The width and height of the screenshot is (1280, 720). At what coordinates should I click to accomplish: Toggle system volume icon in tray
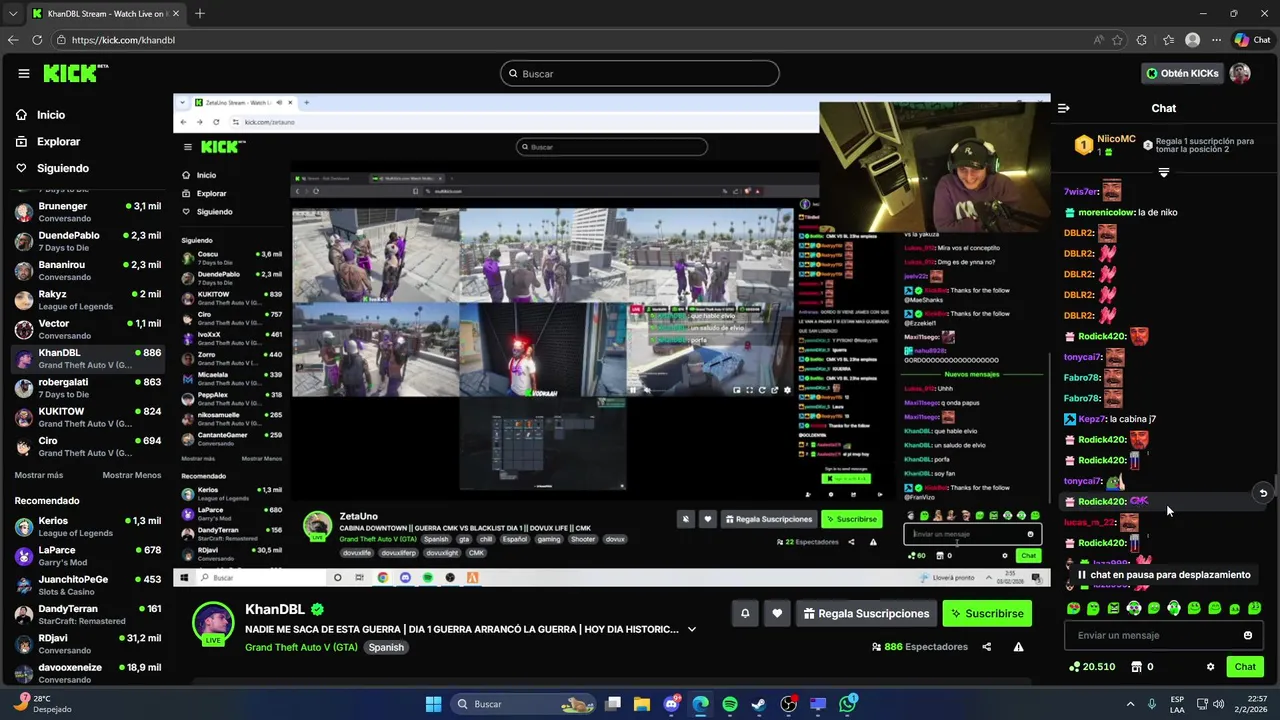(x=1218, y=704)
